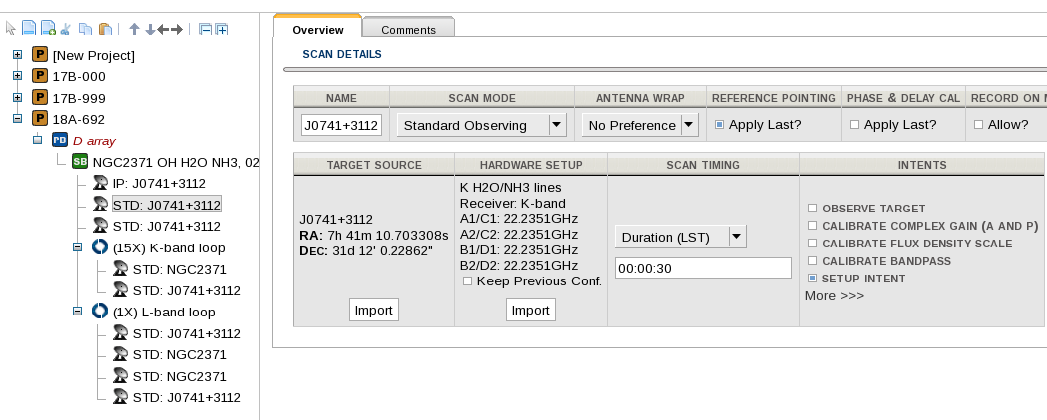Expand the 17B-000 project node
1047x420 pixels.
tap(17, 76)
